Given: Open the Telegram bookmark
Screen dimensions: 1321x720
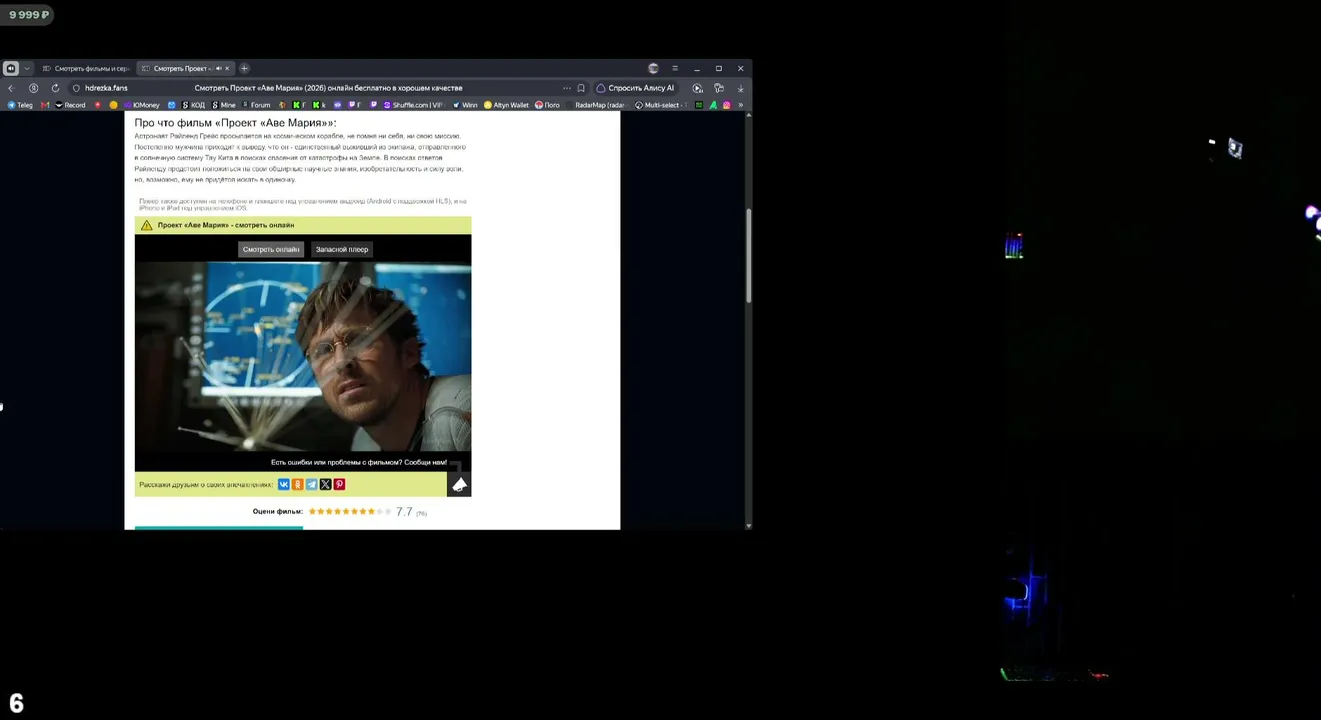Looking at the screenshot, I should 20,105.
